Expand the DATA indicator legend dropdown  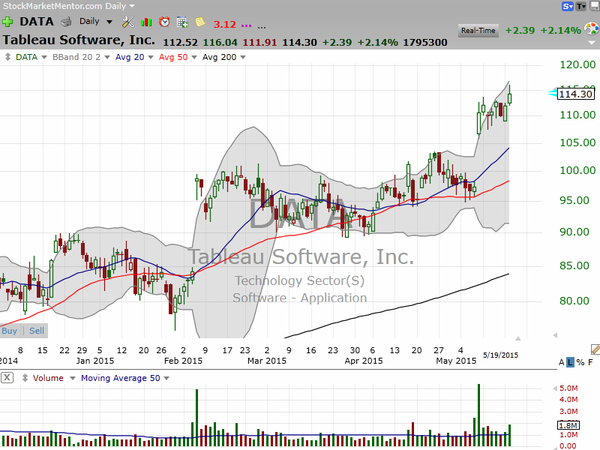pos(44,57)
